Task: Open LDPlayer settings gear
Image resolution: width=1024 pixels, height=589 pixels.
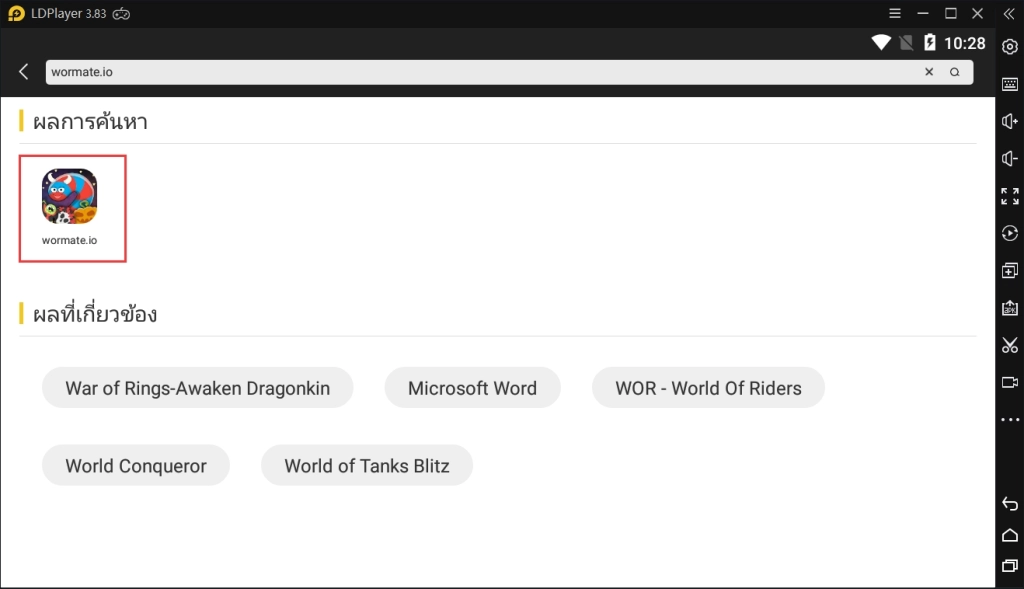Action: (1009, 46)
